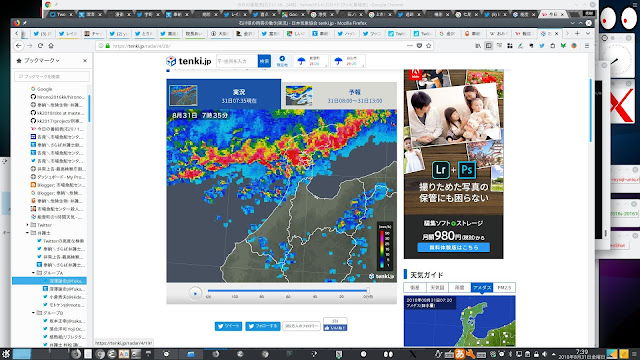
Task: Close the active tenki.jp tab
Action: point(556,33)
